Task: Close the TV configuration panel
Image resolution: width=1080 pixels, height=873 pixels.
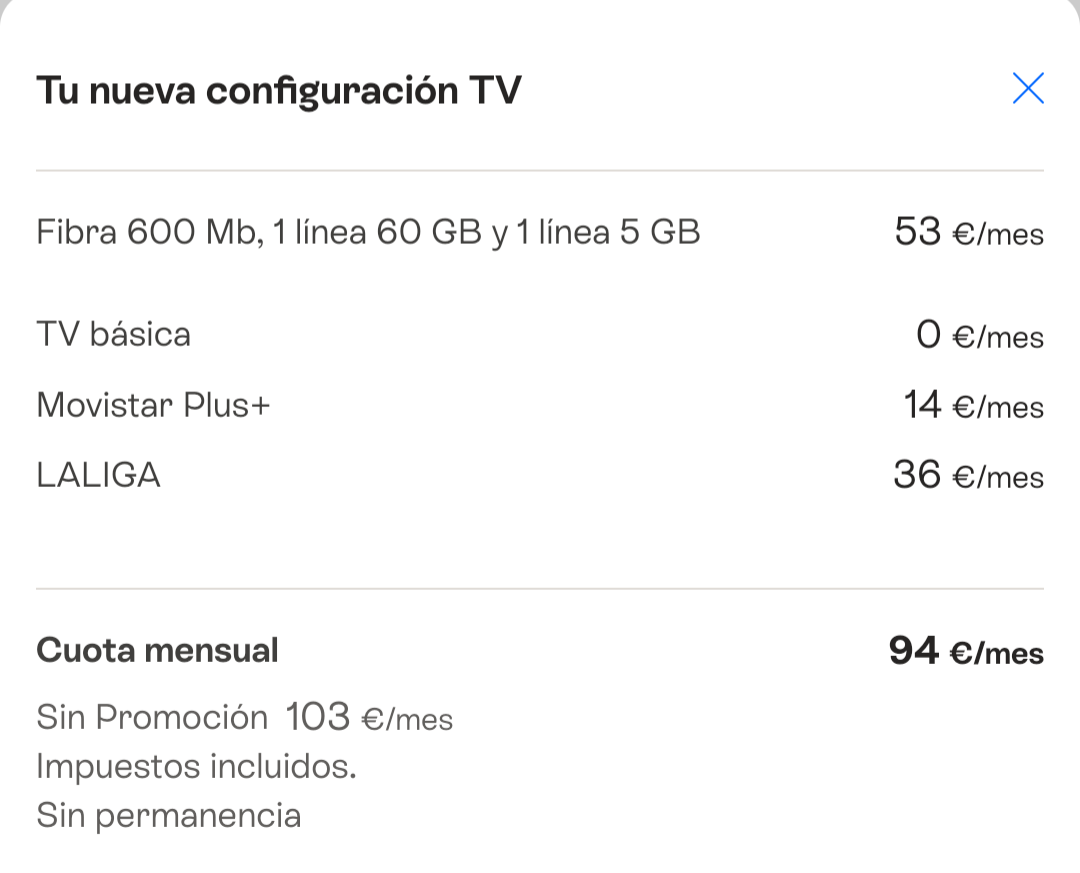Action: (1028, 89)
